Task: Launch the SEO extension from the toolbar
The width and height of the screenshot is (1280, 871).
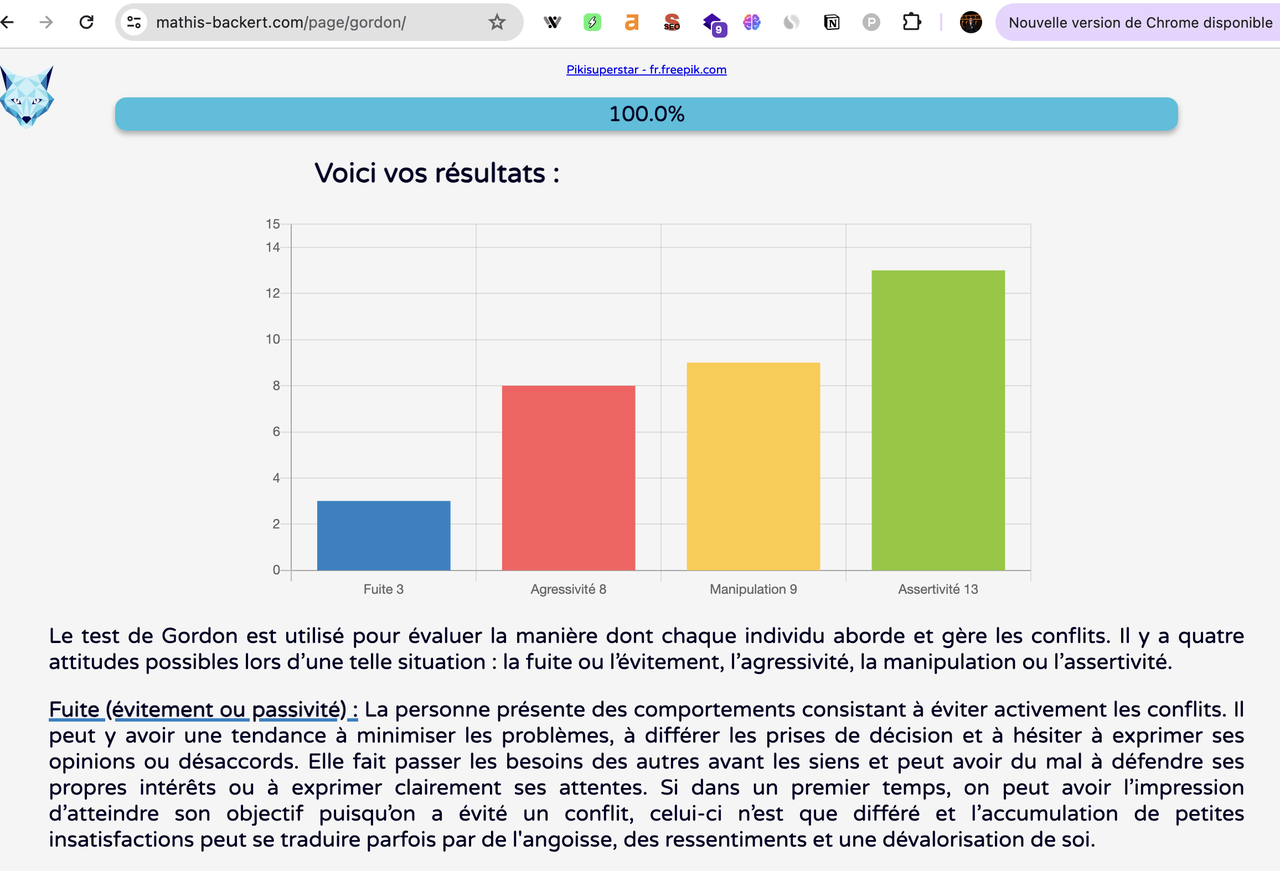Action: [x=671, y=21]
